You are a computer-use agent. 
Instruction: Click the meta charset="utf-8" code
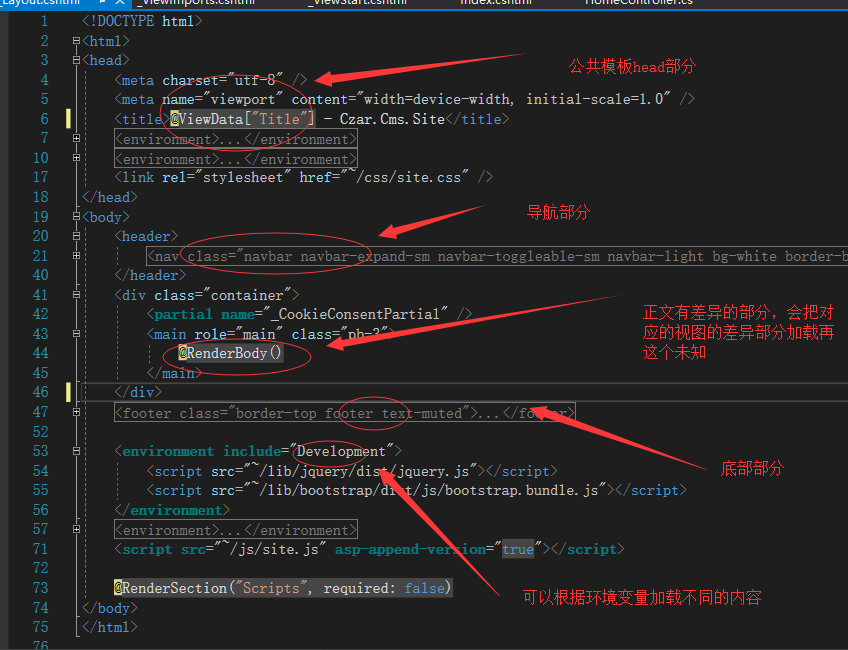click(x=211, y=80)
